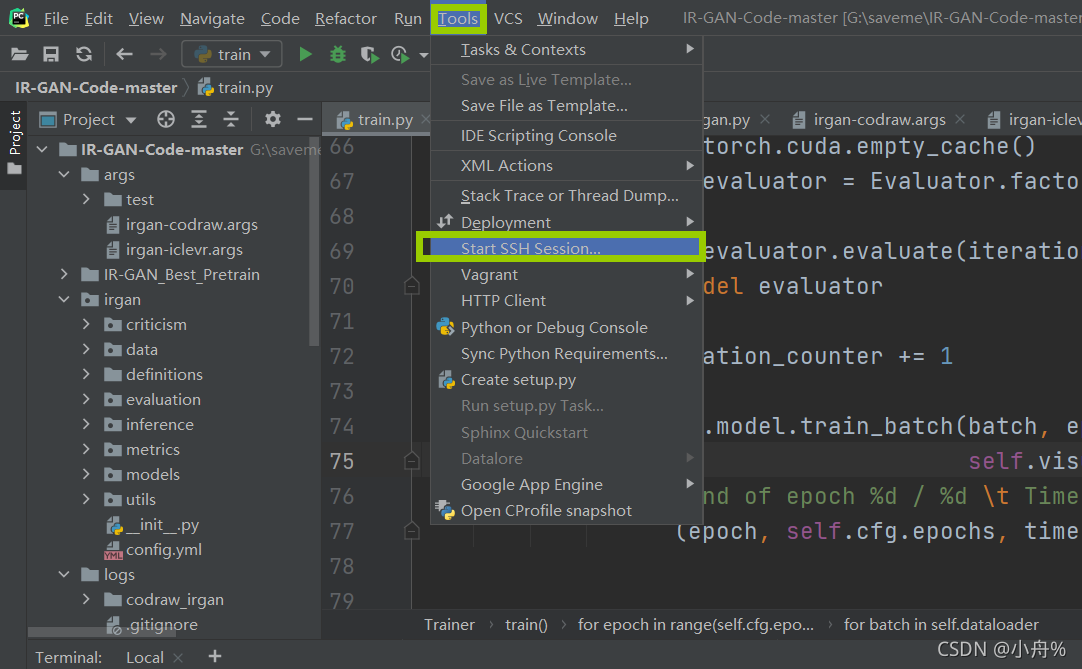Click the Synchronize reload icon
The image size is (1082, 669).
click(x=84, y=54)
